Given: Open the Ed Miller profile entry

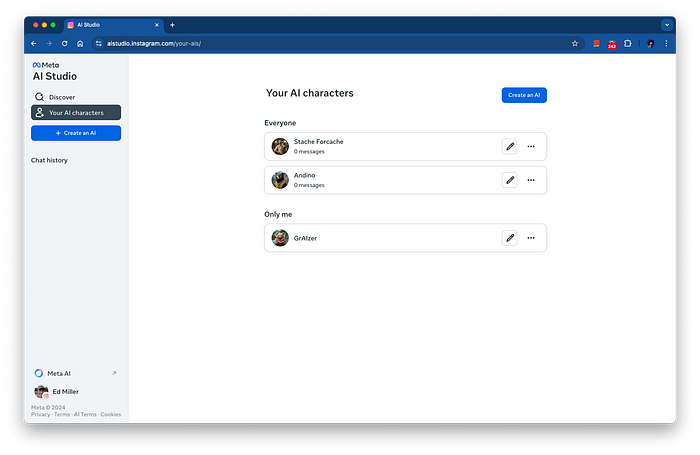Looking at the screenshot, I should (x=76, y=392).
